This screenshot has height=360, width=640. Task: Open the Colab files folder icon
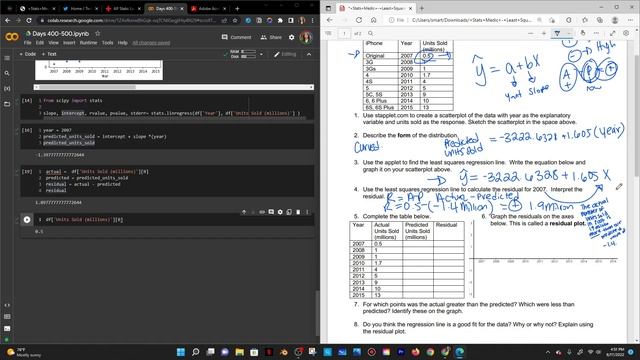(x=7, y=104)
